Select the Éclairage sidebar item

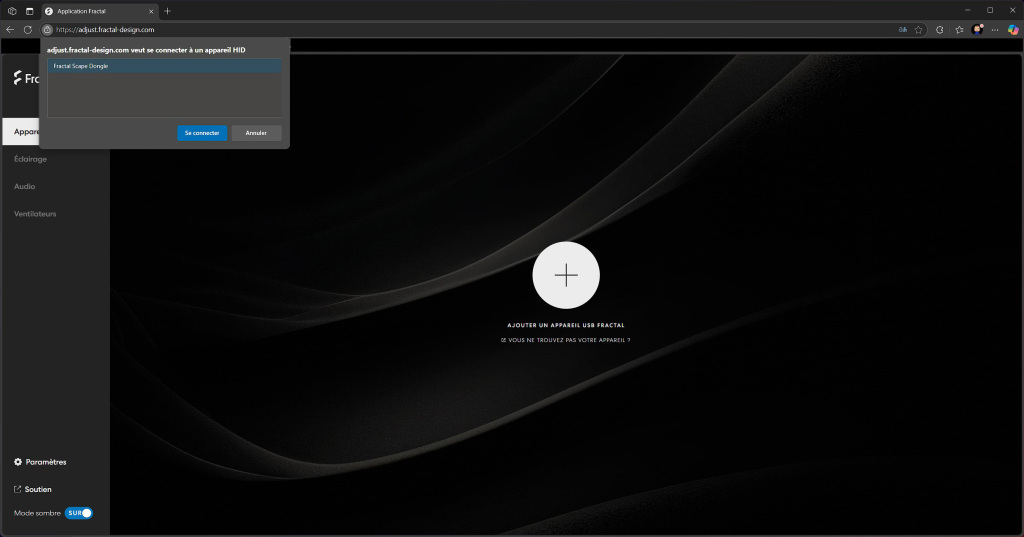click(30, 159)
